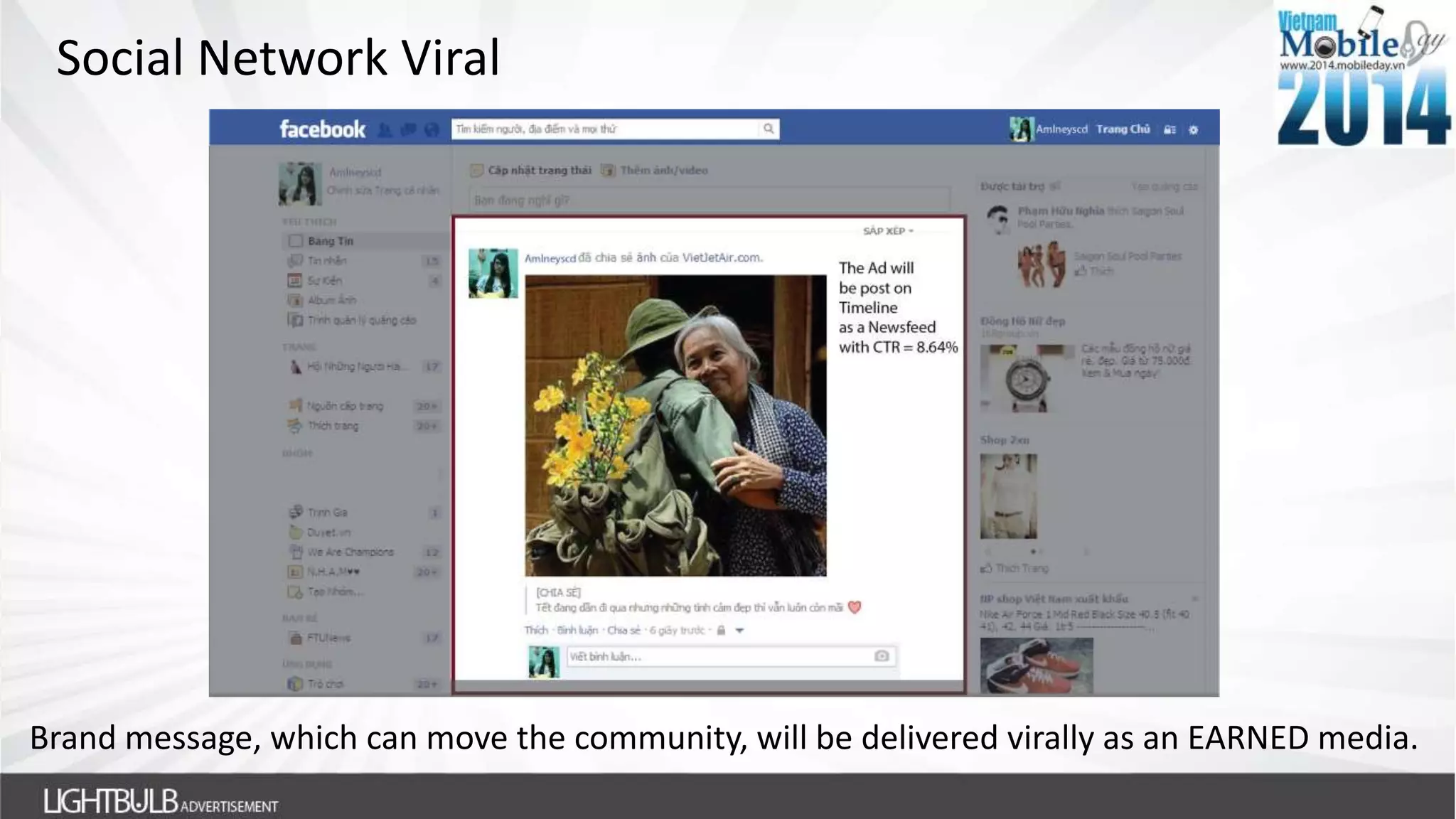The image size is (1456, 819).
Task: Open post author's avatar thumbnail
Action: tap(493, 273)
